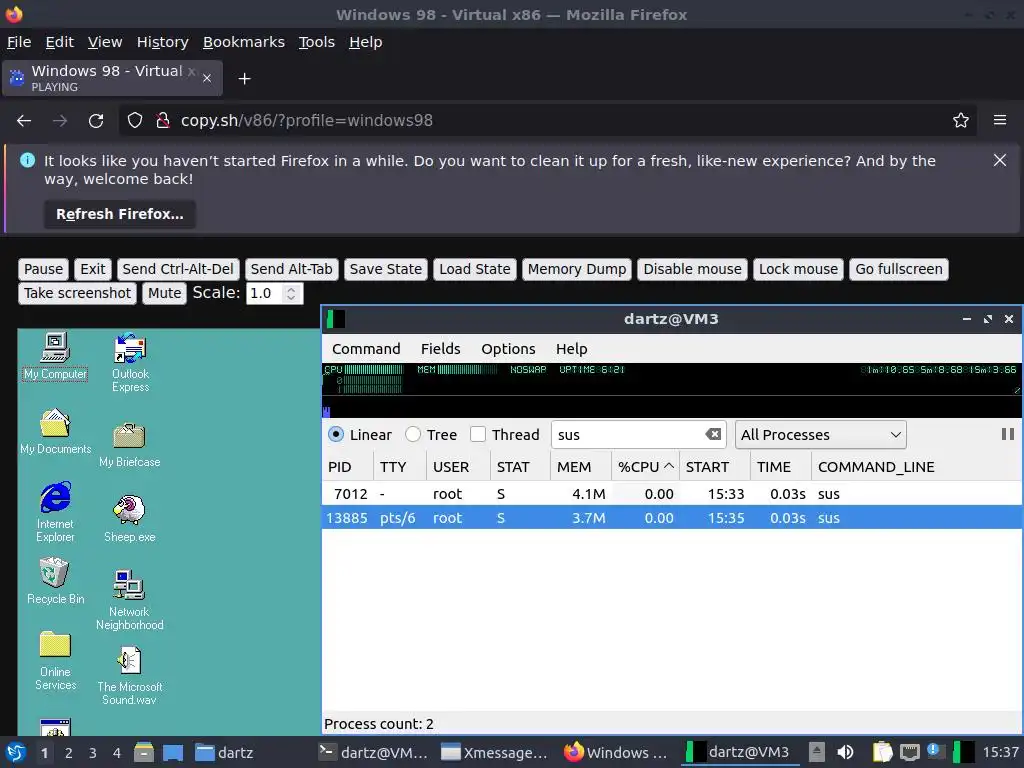Clear the 'sus' filter text

pos(713,434)
